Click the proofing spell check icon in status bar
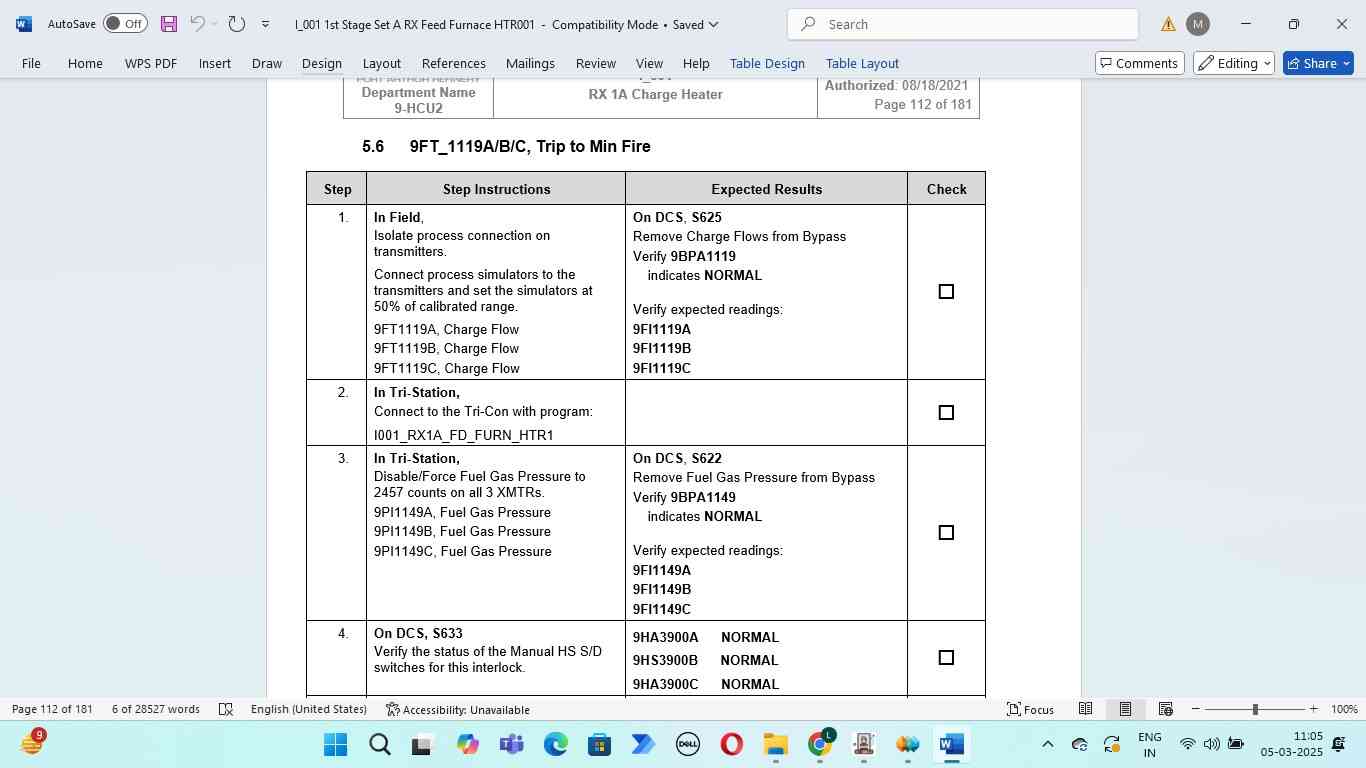This screenshot has width=1366, height=768. pyautogui.click(x=226, y=709)
